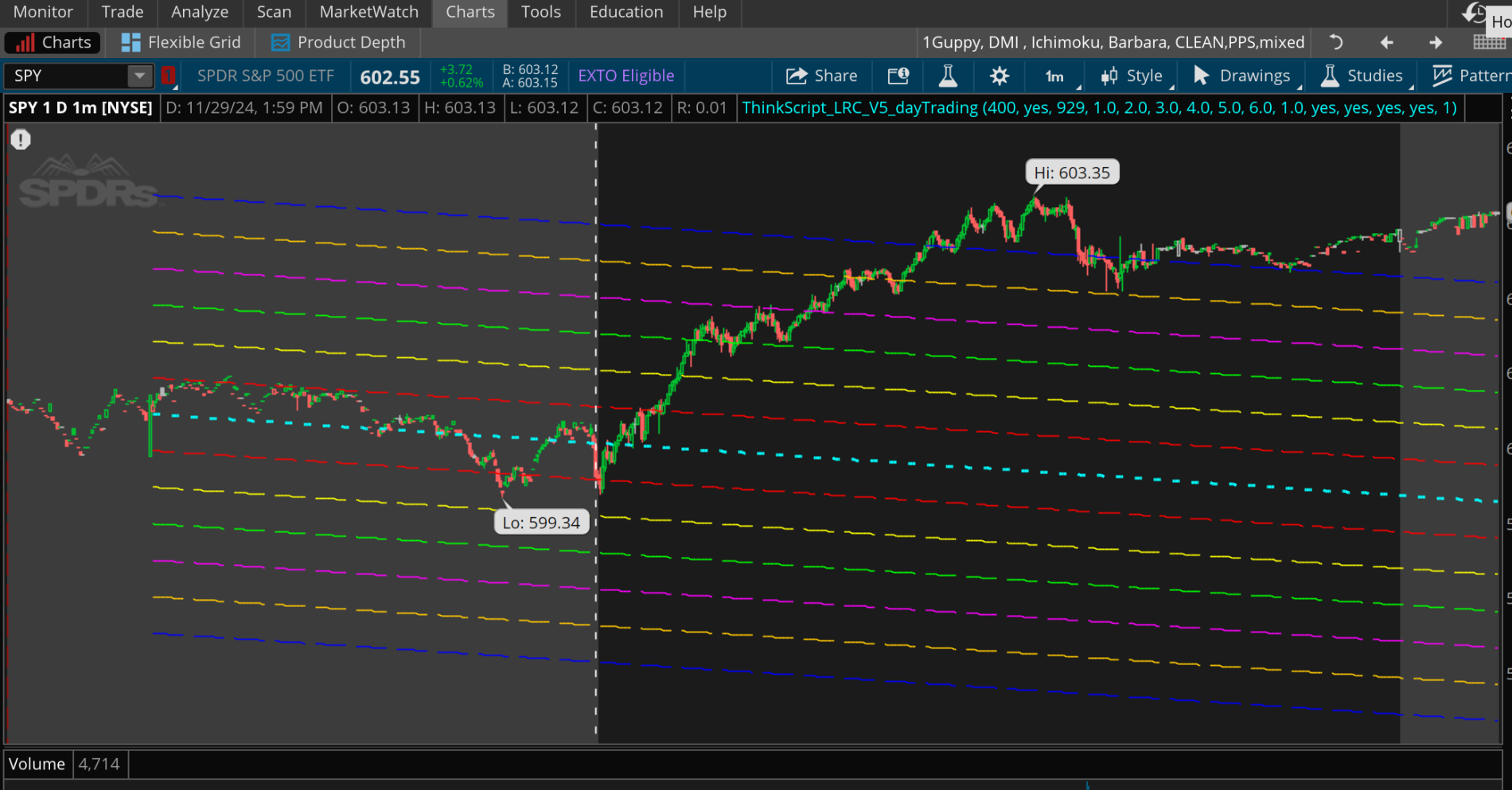The height and width of the screenshot is (790, 1512).
Task: Switch to the MarketWatch tab
Action: [368, 12]
